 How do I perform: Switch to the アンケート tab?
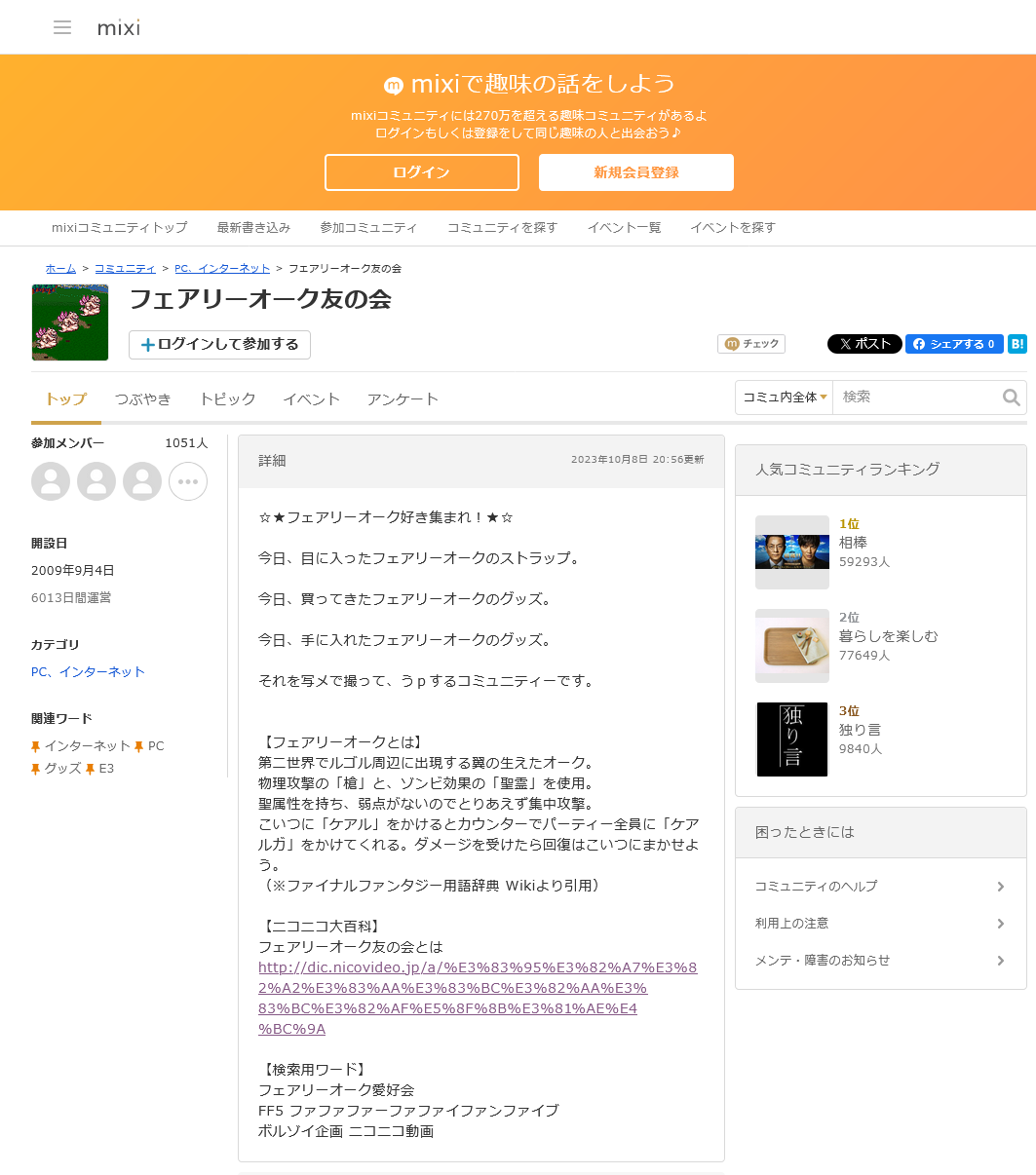403,398
